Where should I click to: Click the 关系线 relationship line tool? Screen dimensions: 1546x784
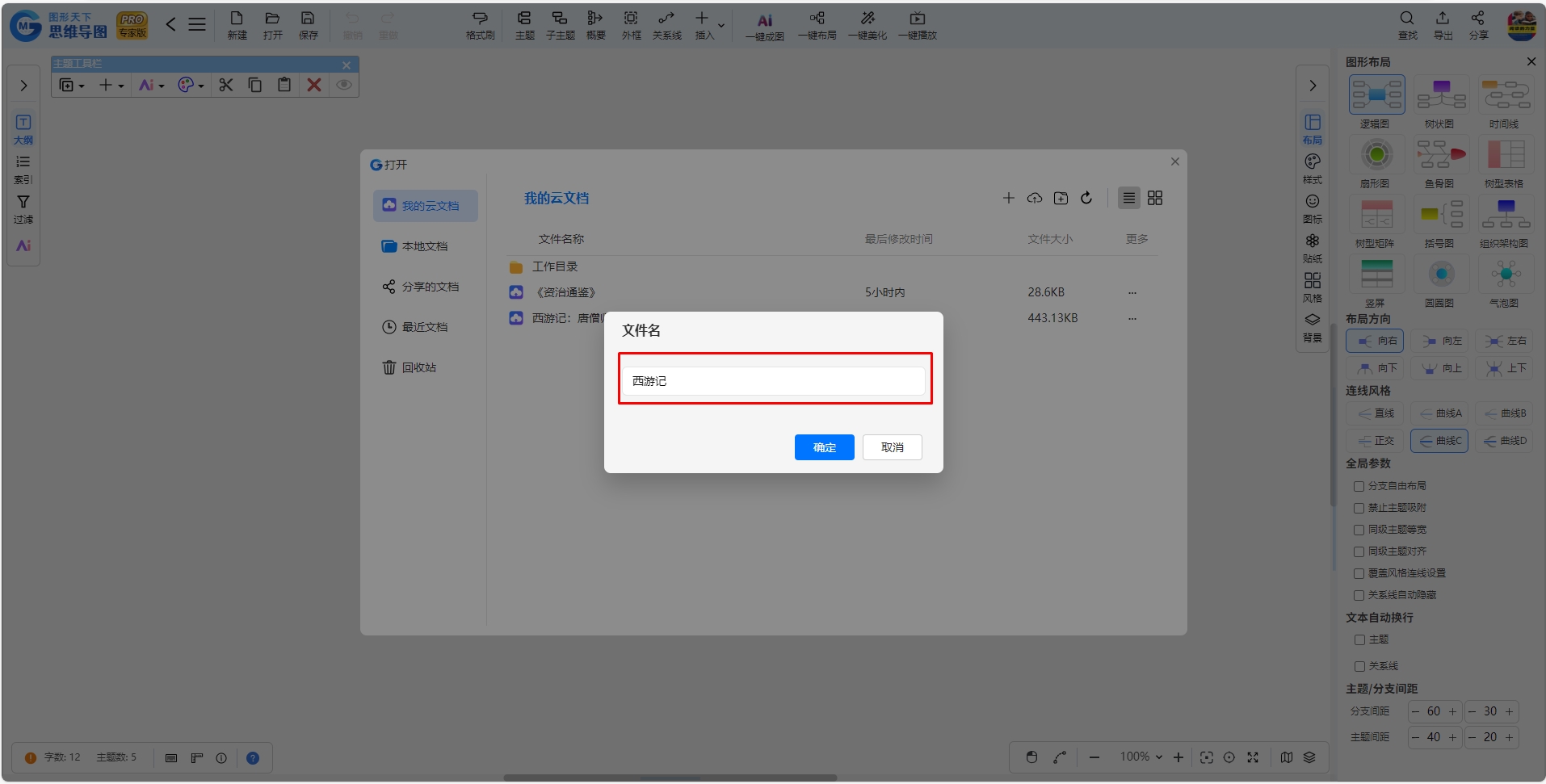coord(666,25)
